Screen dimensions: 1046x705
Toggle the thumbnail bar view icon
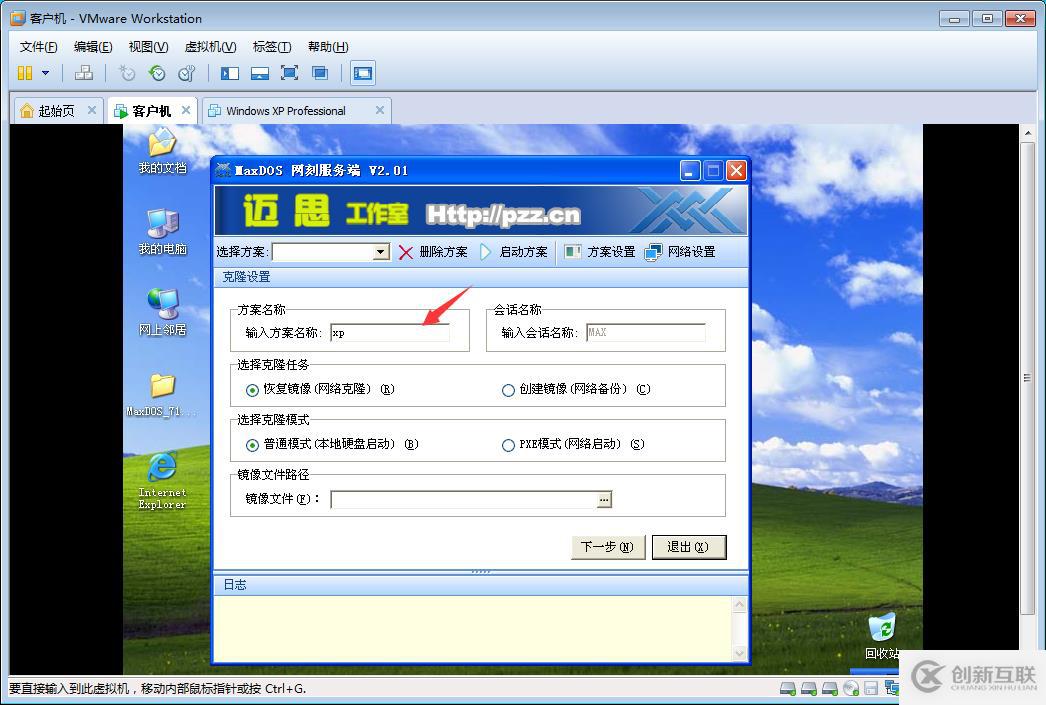(x=259, y=73)
